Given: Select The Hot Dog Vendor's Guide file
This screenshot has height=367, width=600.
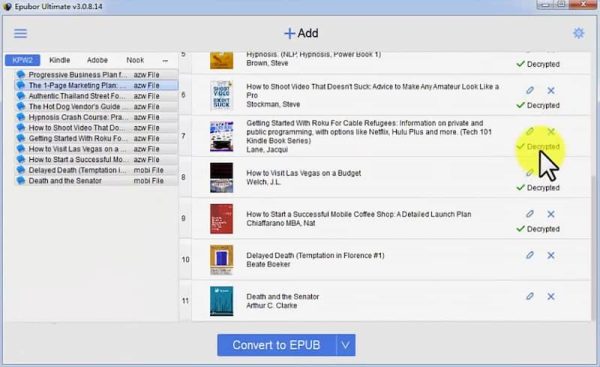Looking at the screenshot, I should click(96, 106).
